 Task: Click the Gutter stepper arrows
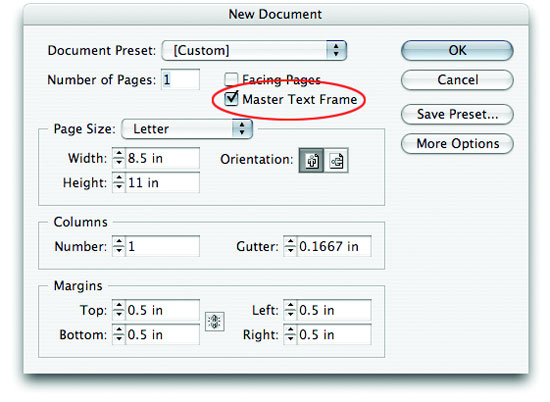(x=290, y=246)
